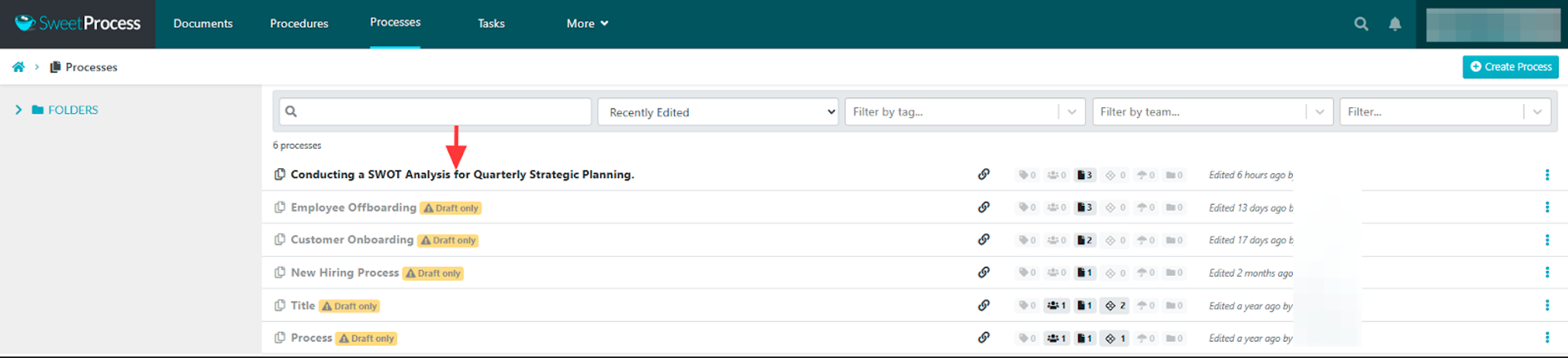The image size is (1568, 358).
Task: Open the Employee Offboarding process
Action: pyautogui.click(x=353, y=207)
